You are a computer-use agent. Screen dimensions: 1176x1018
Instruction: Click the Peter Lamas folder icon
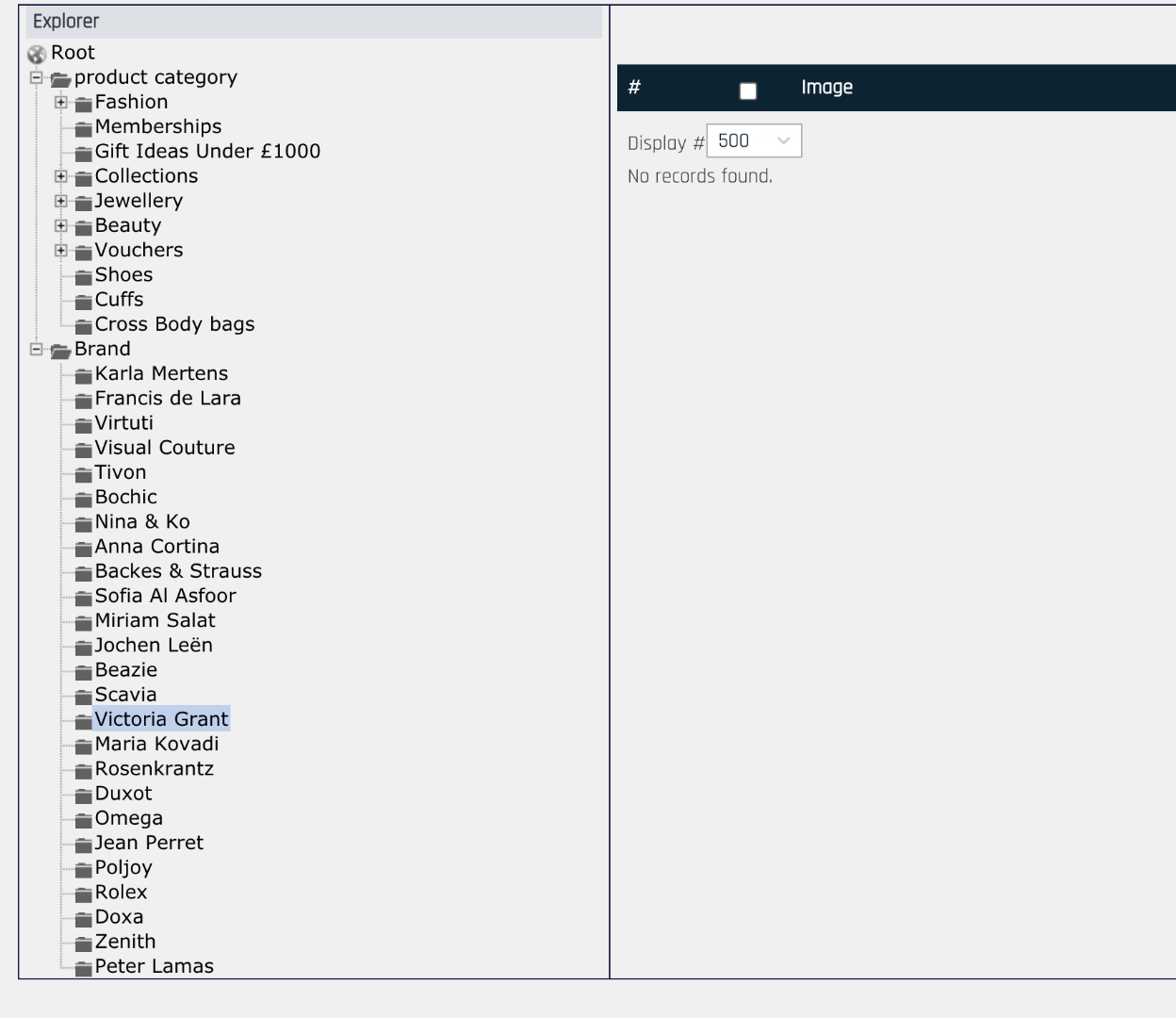pyautogui.click(x=84, y=968)
